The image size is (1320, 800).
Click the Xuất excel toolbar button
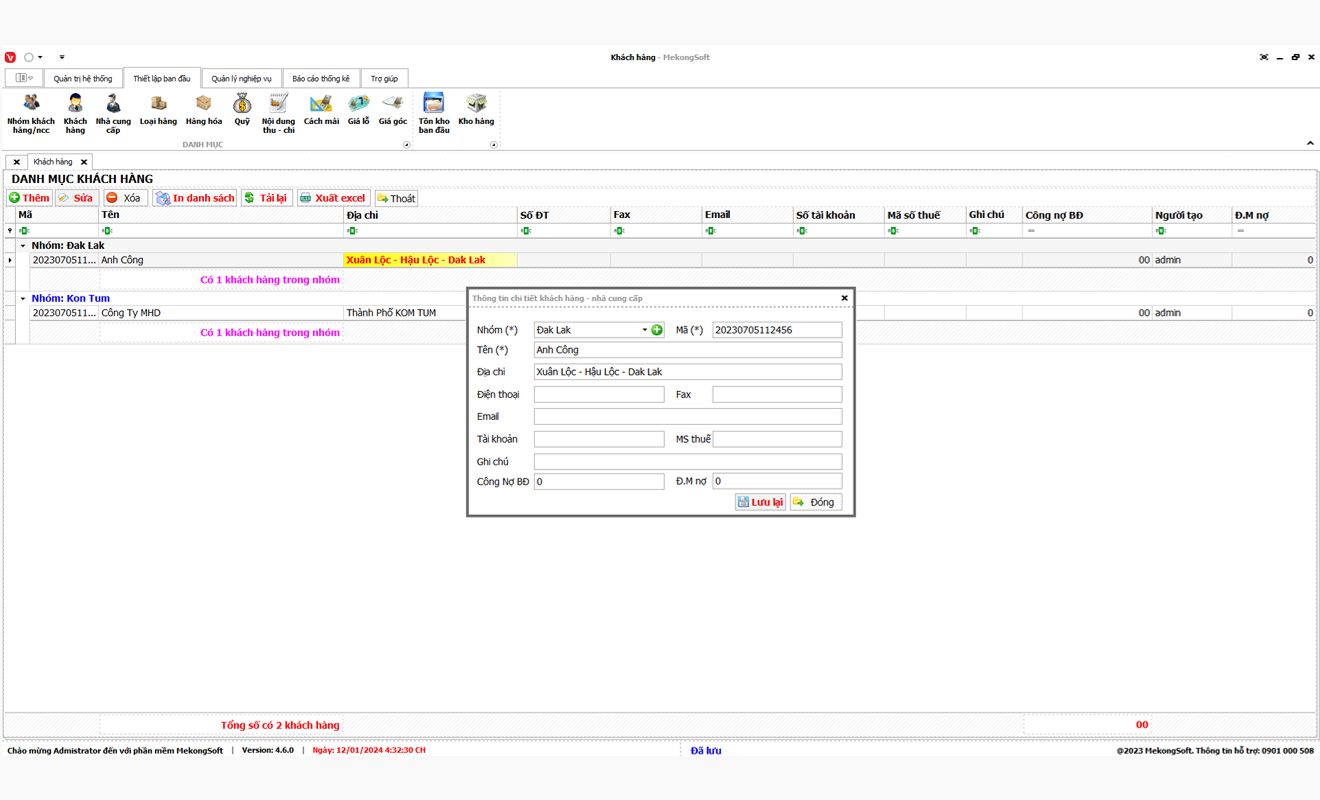click(x=333, y=199)
